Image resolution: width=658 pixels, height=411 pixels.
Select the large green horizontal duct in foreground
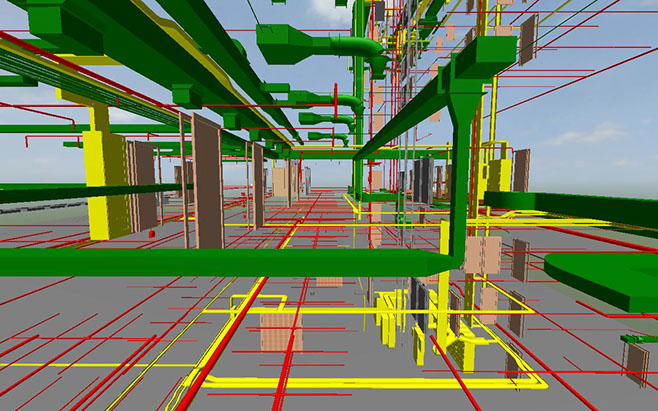(x=200, y=262)
